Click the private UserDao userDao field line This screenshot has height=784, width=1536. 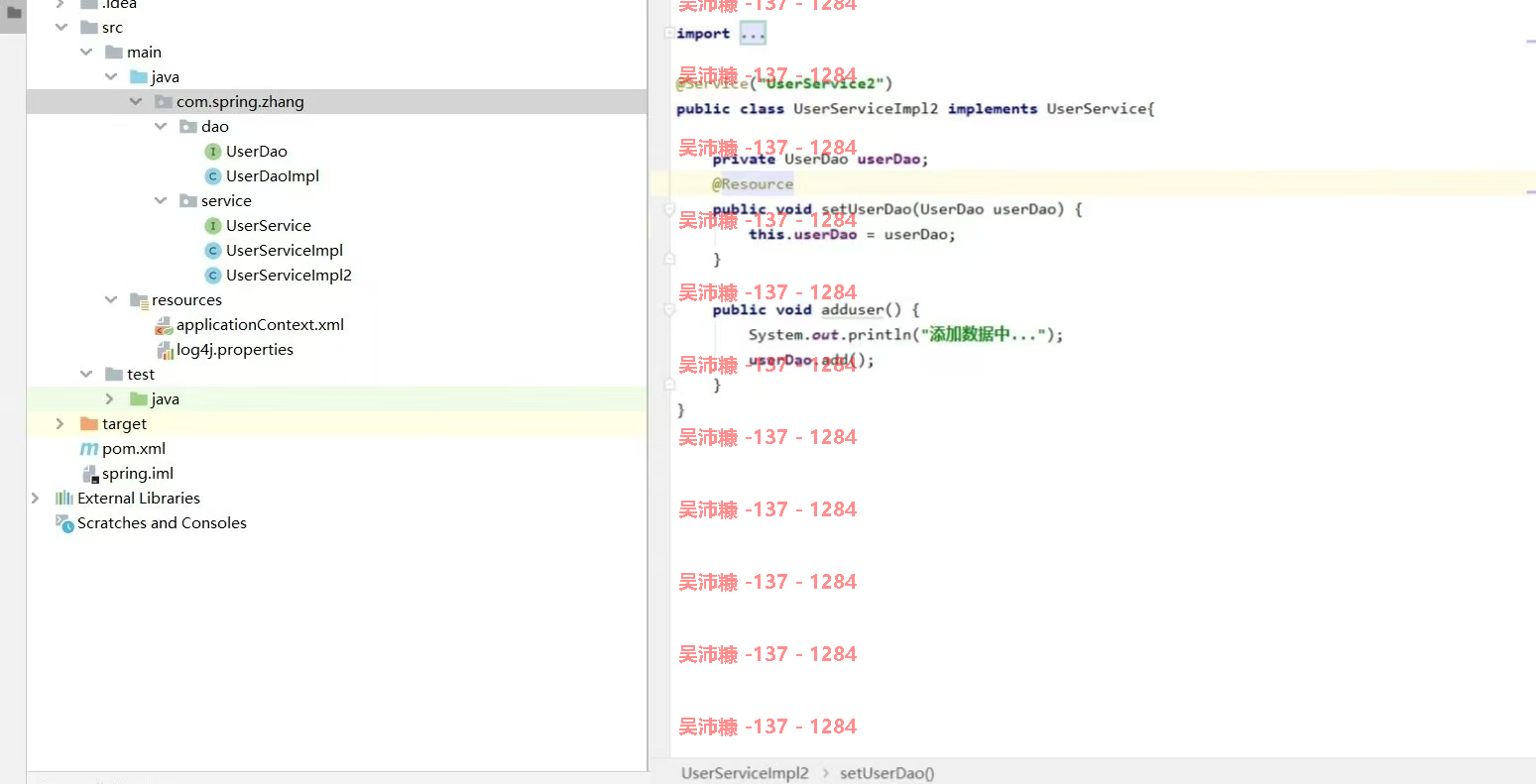(x=820, y=160)
